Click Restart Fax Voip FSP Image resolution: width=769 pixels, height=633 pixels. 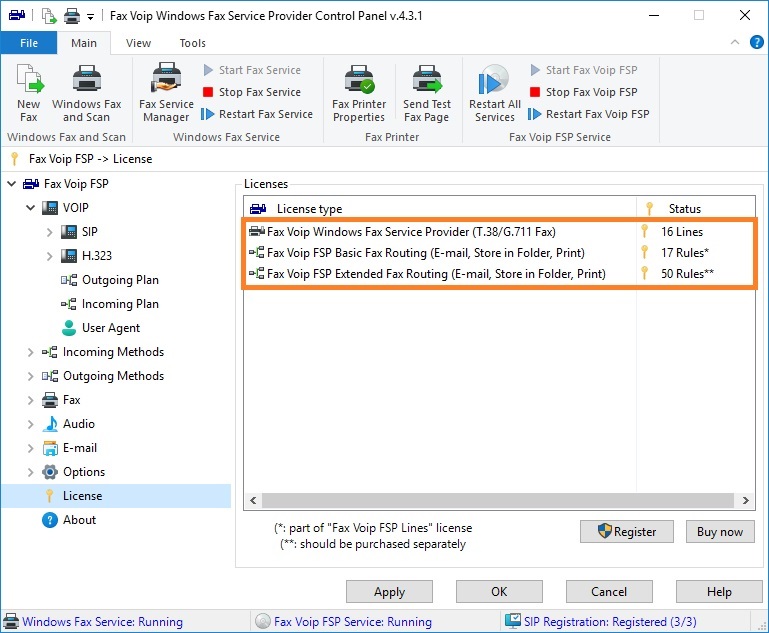(589, 114)
